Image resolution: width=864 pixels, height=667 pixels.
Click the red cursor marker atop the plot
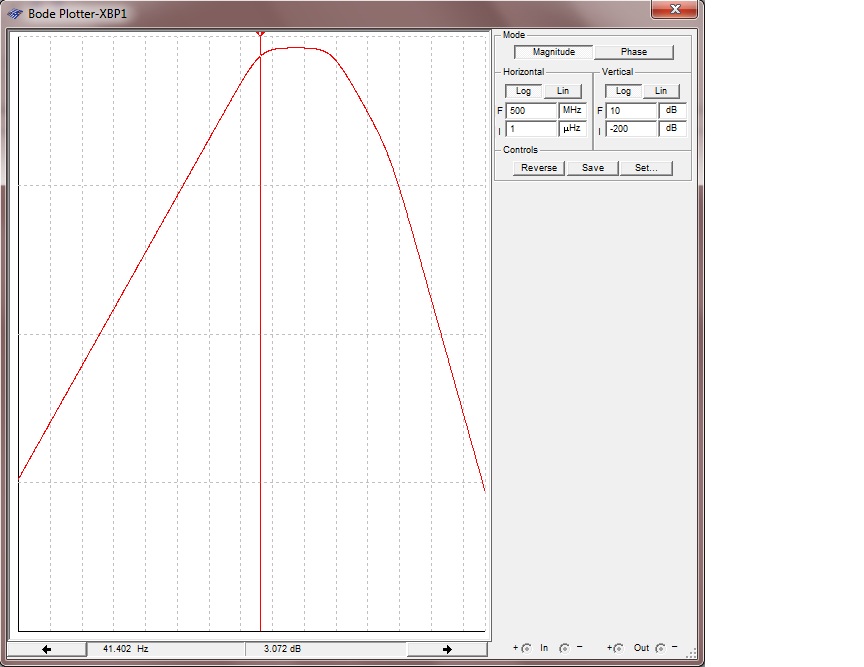tap(261, 34)
